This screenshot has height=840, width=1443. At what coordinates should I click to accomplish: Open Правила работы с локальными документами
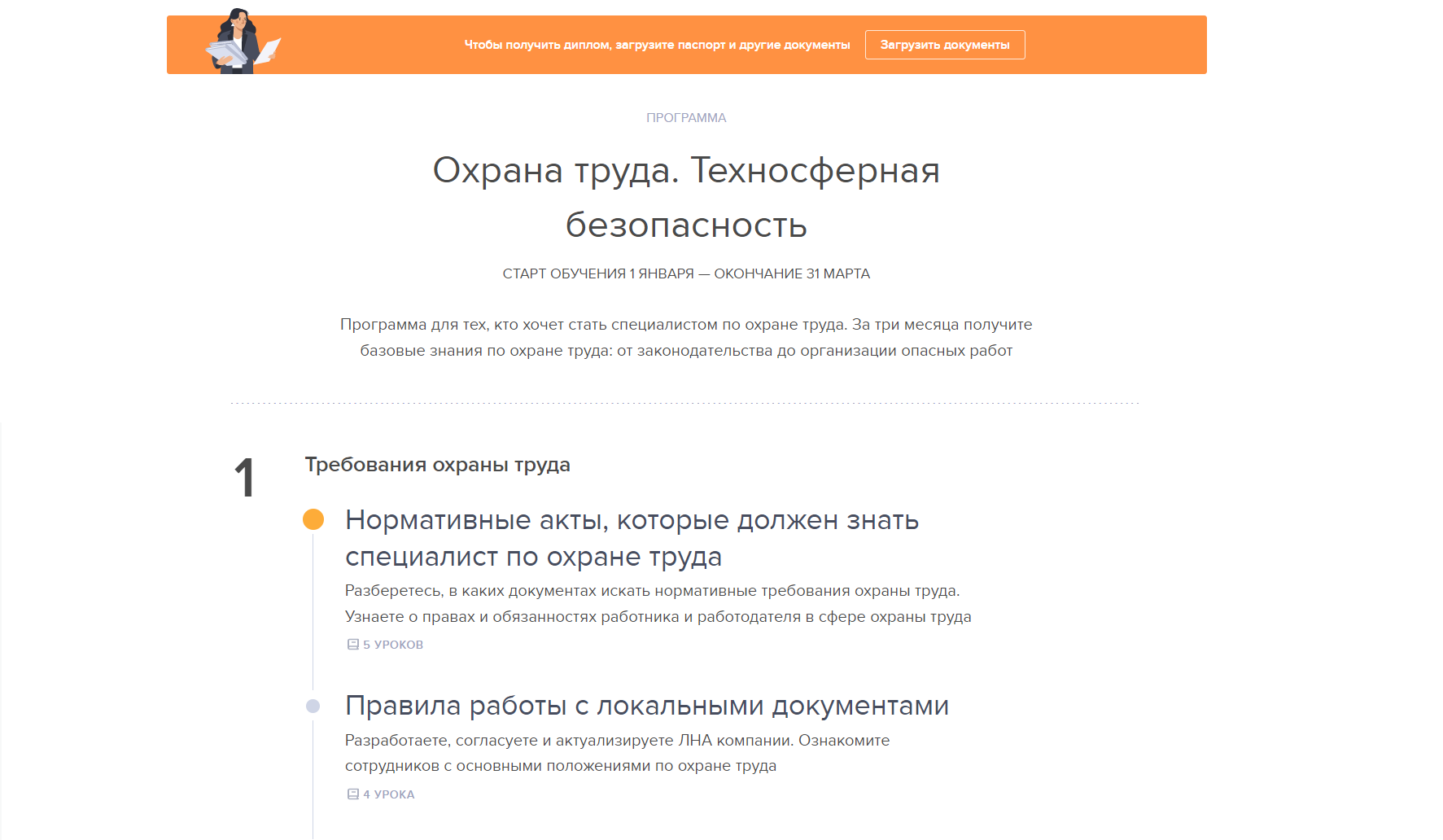(647, 706)
